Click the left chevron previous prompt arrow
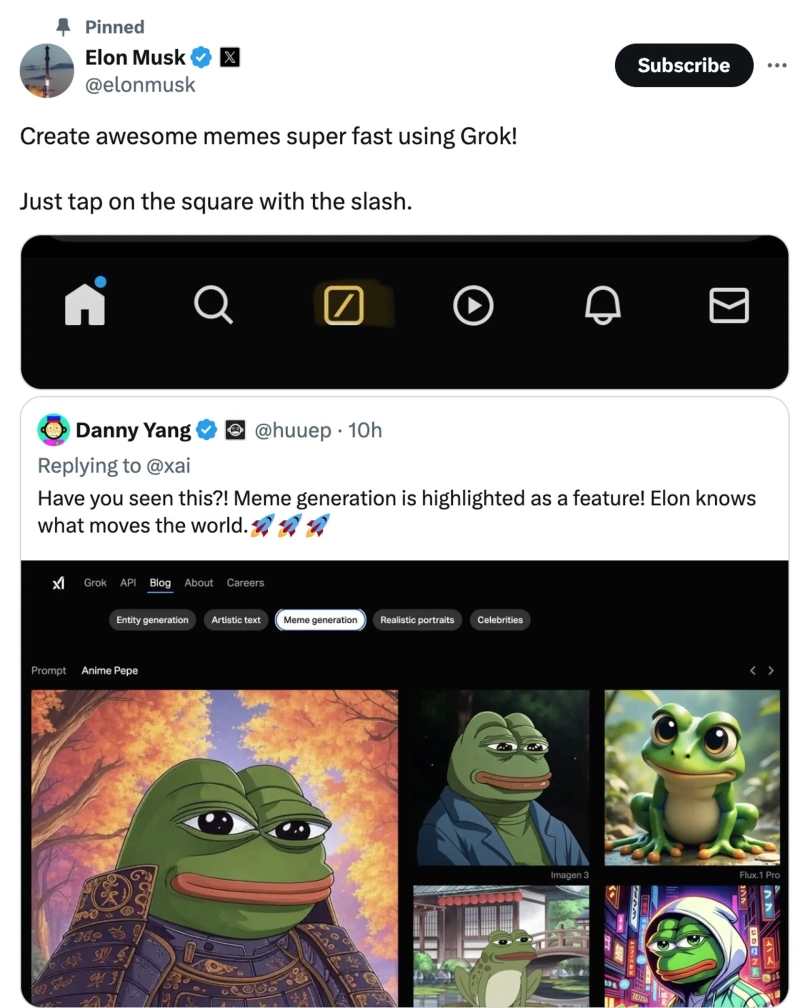The image size is (800, 1008). pyautogui.click(x=753, y=671)
